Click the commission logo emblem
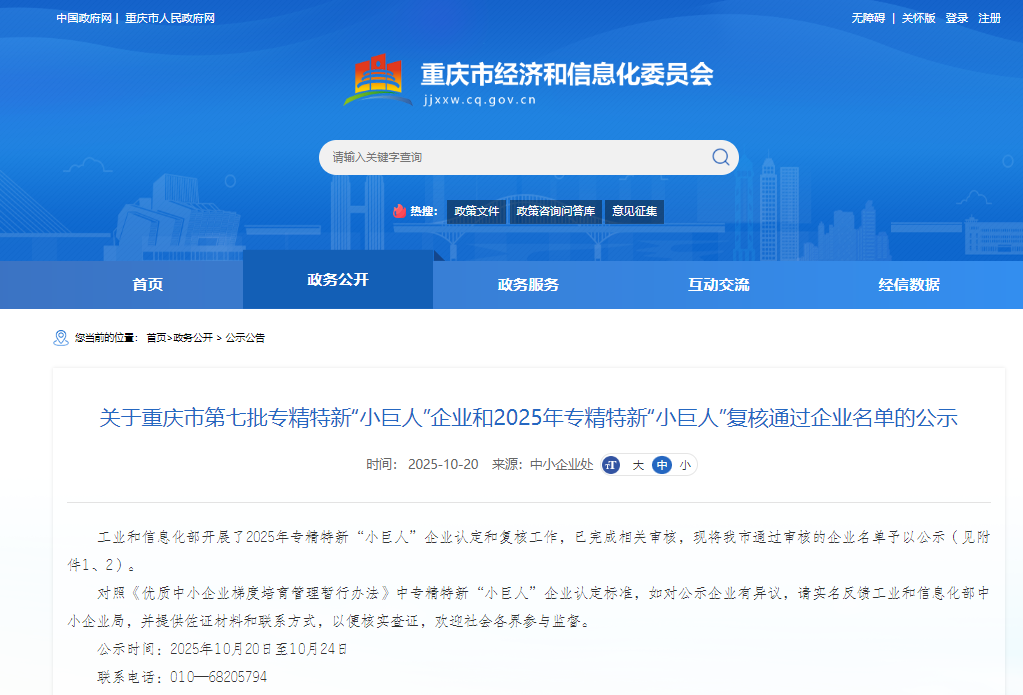The image size is (1023, 695). click(378, 81)
